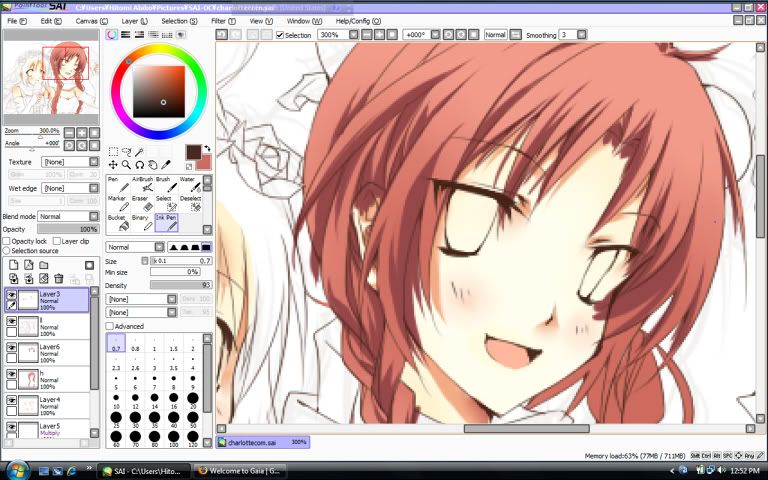Pick brush size 20 preset

tap(192, 400)
